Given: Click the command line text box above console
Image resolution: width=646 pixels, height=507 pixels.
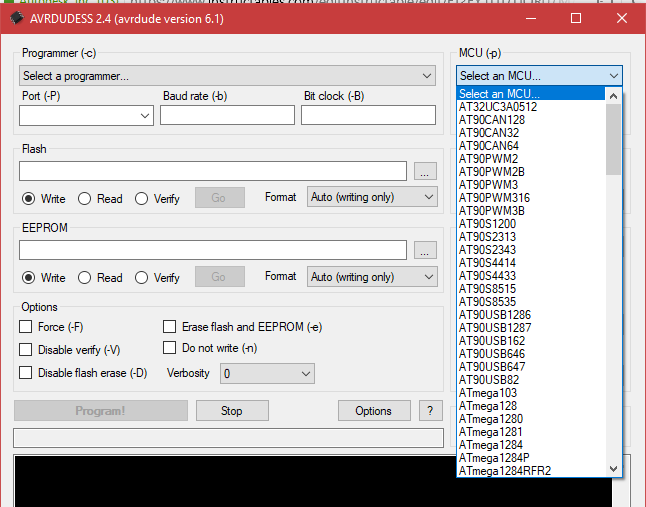Looking at the screenshot, I should [228, 438].
